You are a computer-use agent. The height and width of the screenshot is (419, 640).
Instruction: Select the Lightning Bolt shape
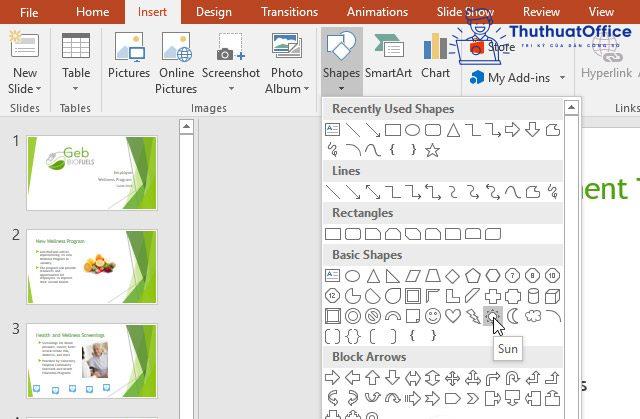(x=473, y=316)
